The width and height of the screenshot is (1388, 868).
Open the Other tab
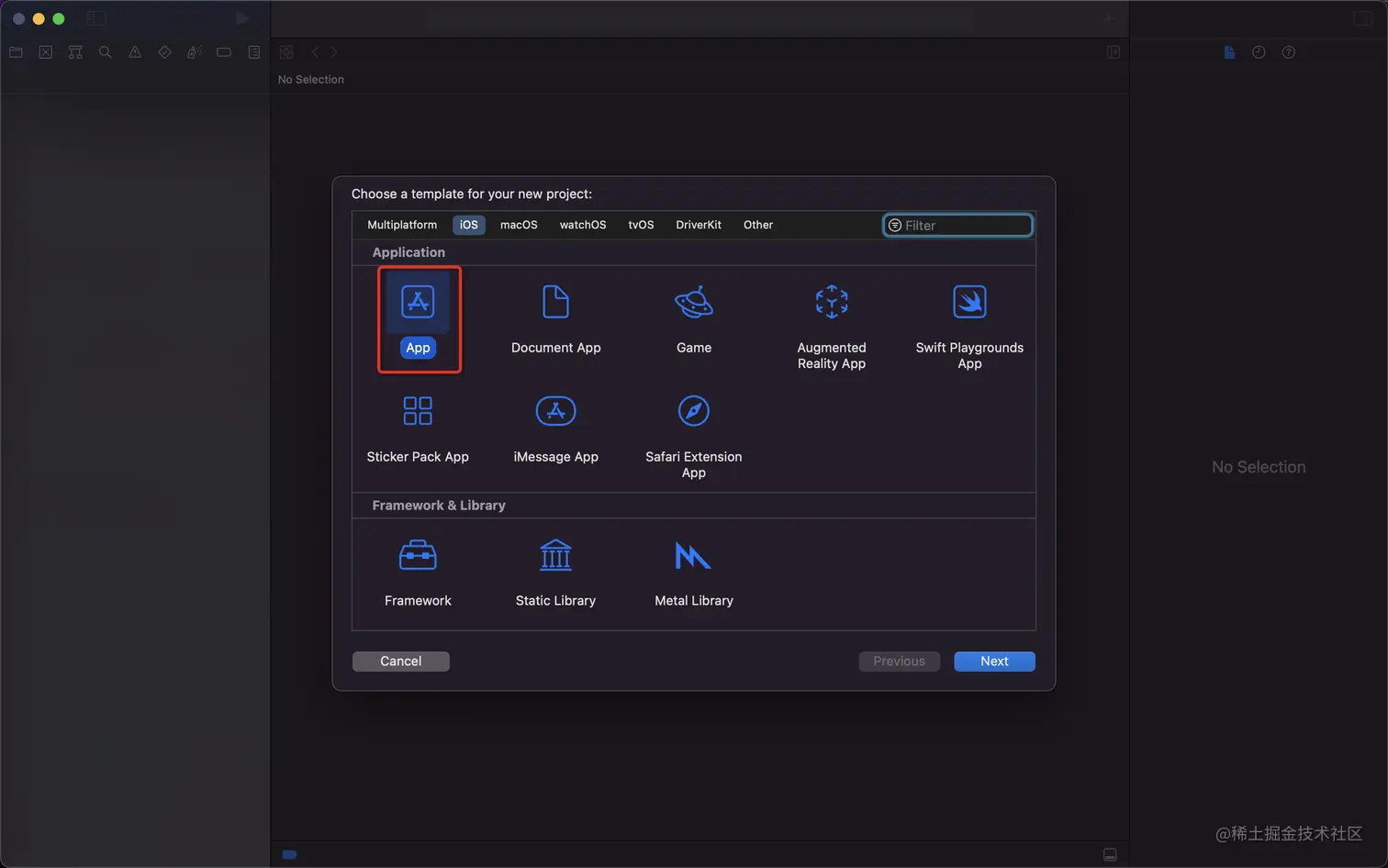pyautogui.click(x=758, y=225)
